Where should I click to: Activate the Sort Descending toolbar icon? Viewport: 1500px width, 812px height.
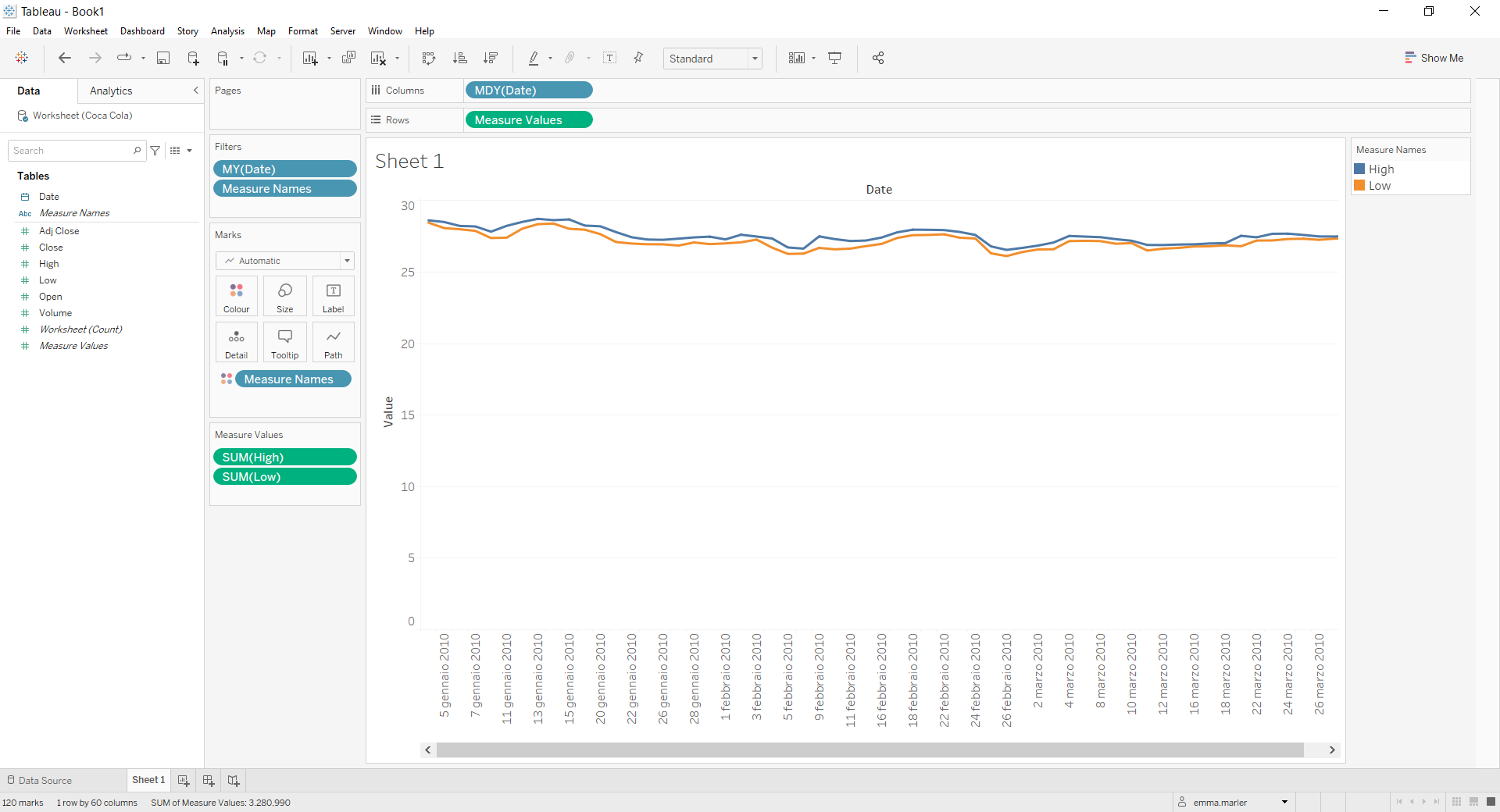491,58
